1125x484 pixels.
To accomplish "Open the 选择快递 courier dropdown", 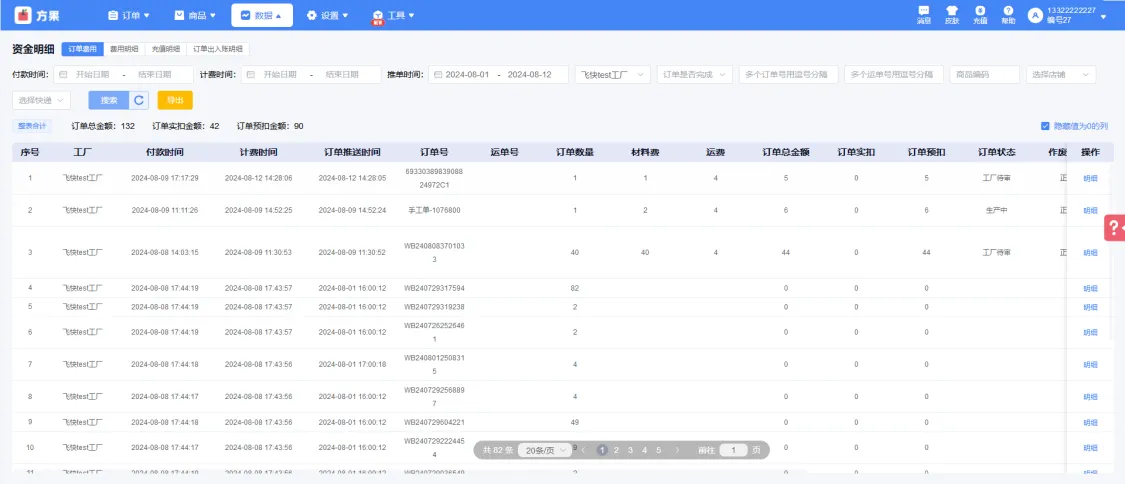I will click(x=42, y=100).
